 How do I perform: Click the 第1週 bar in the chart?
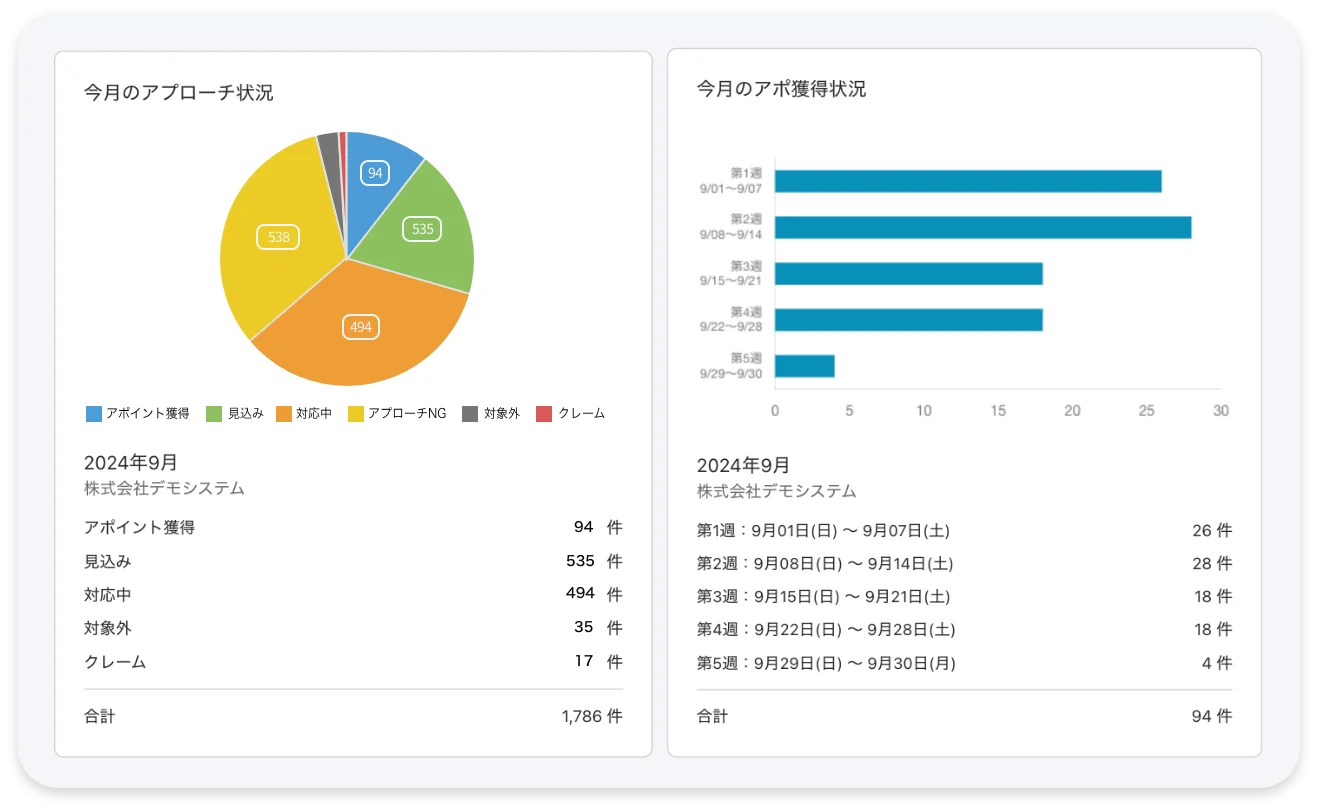click(968, 181)
